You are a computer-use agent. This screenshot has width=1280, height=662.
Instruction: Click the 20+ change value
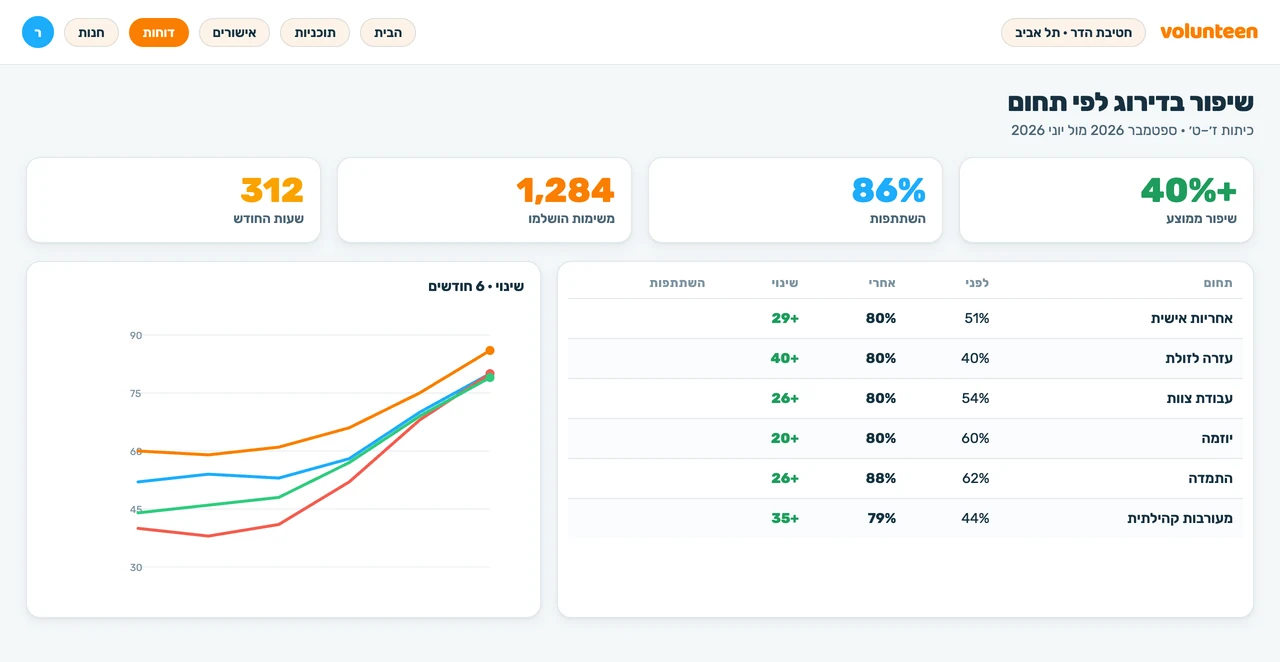(x=785, y=438)
